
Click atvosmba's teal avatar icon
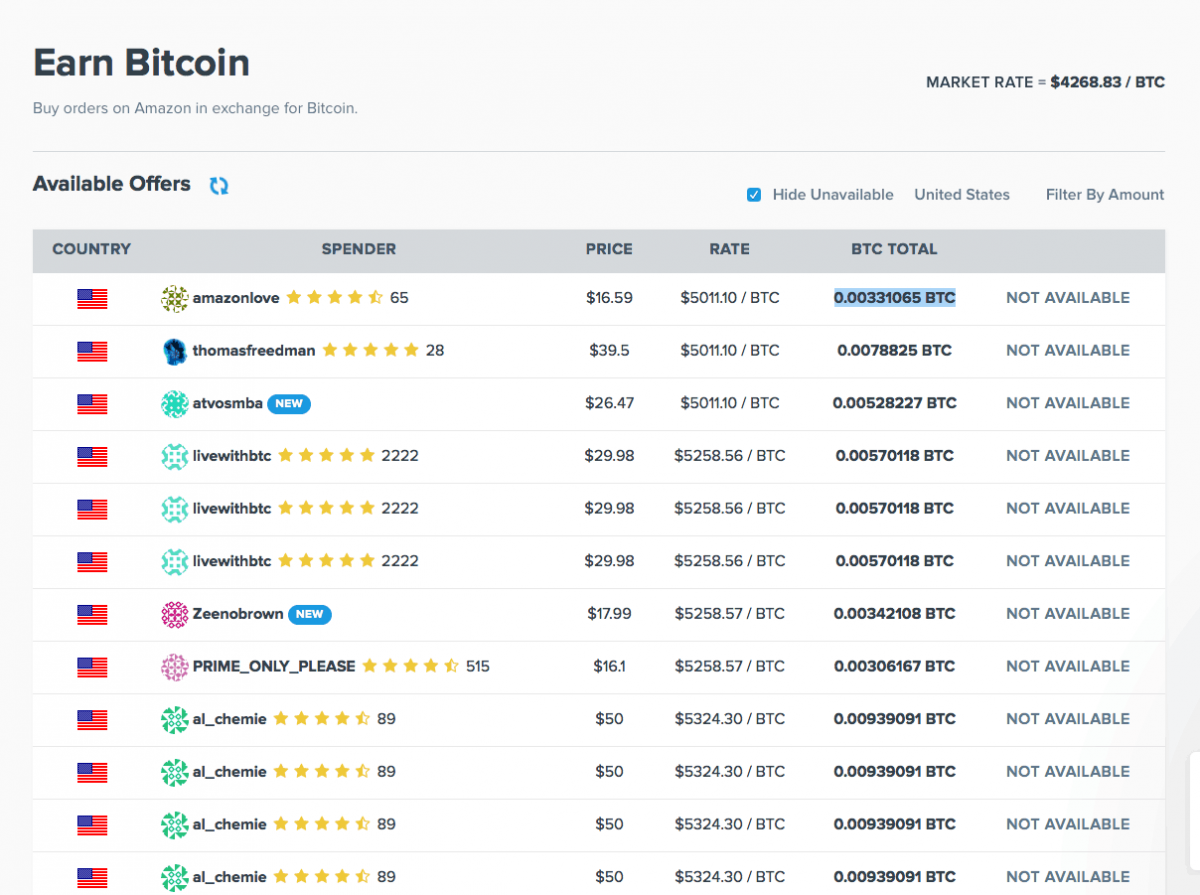(175, 404)
